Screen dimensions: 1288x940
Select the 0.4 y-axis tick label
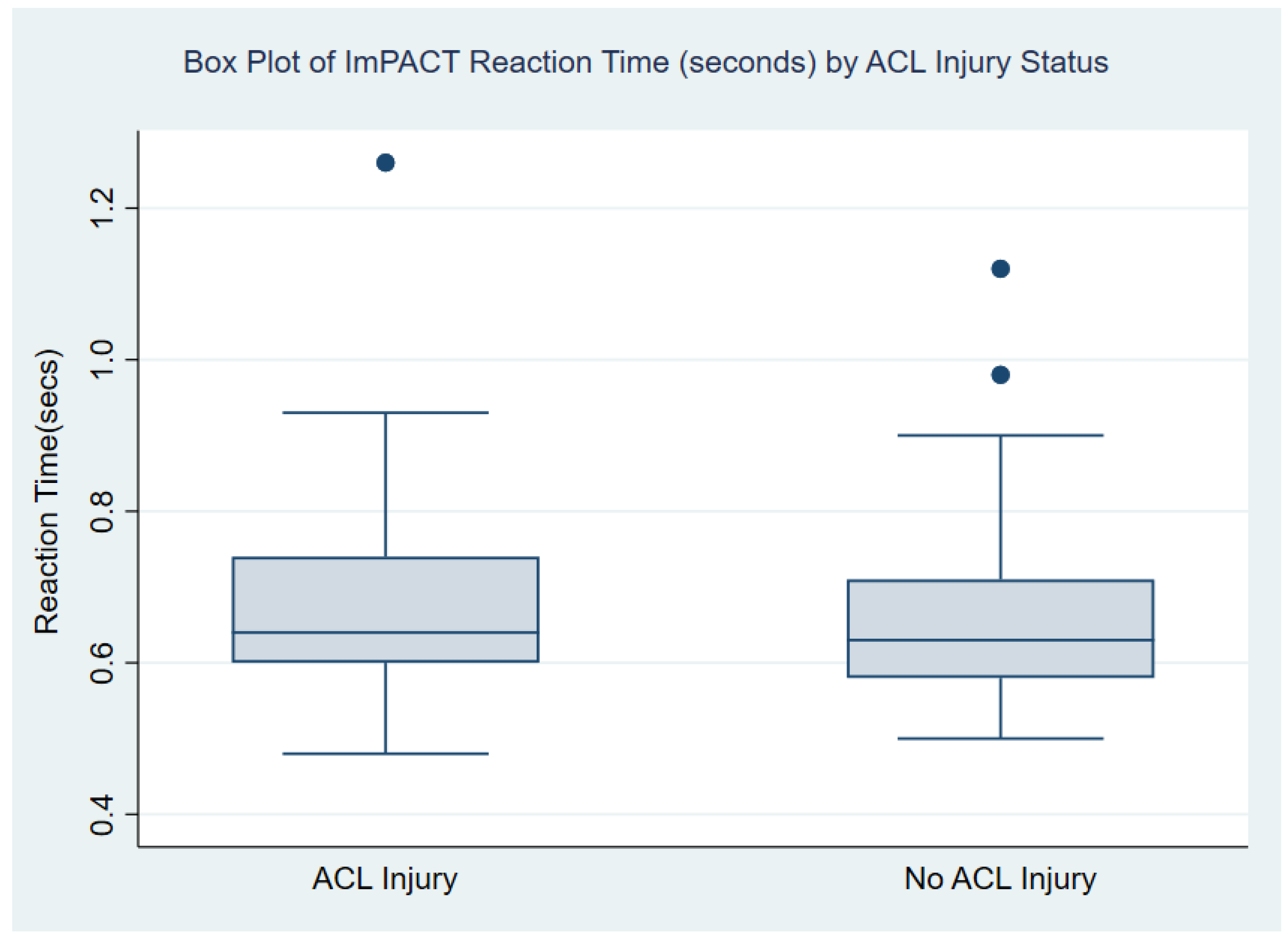coord(103,815)
